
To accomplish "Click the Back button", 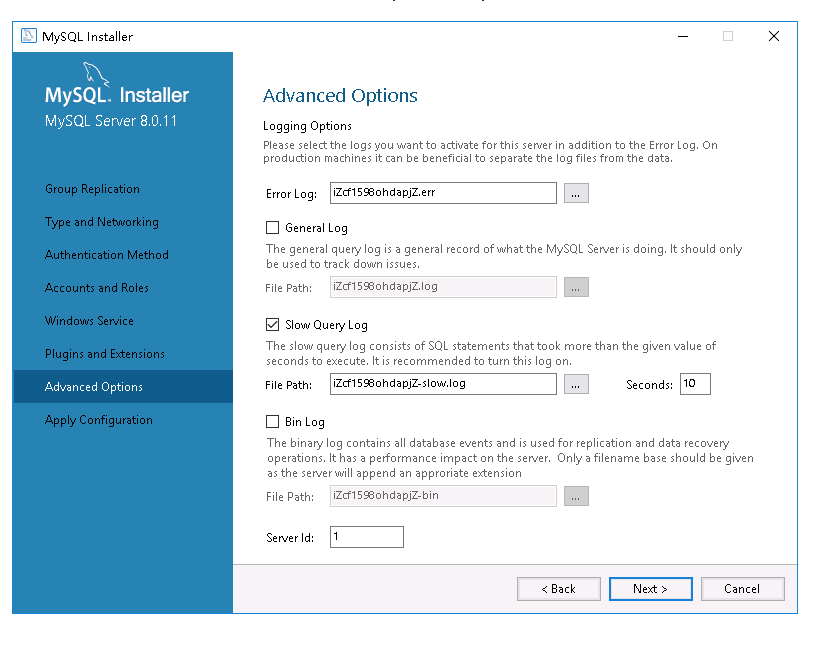I will 558,589.
